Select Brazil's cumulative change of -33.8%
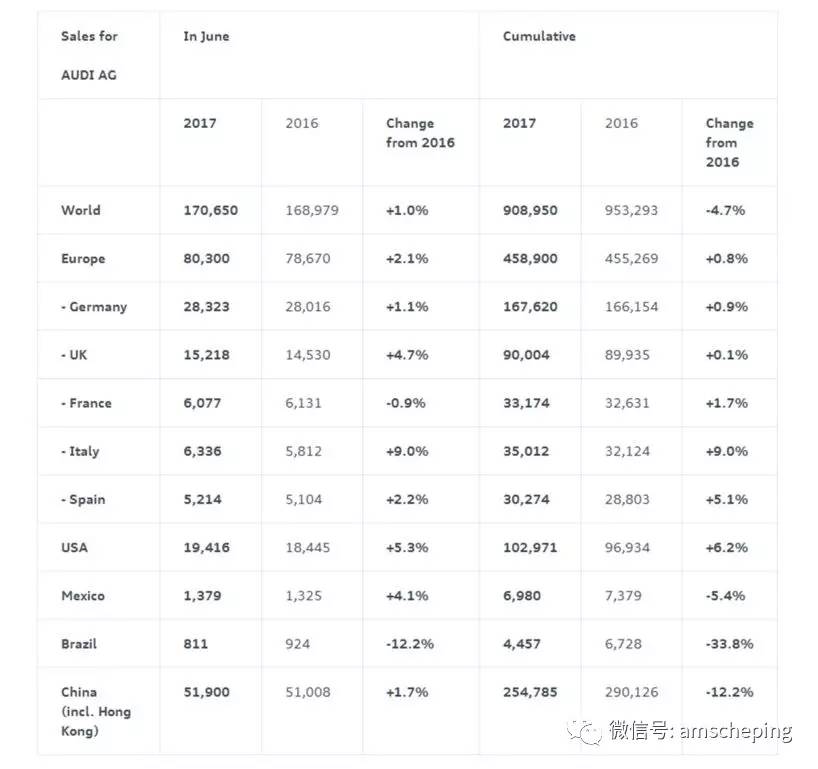The image size is (818, 769). click(x=729, y=643)
